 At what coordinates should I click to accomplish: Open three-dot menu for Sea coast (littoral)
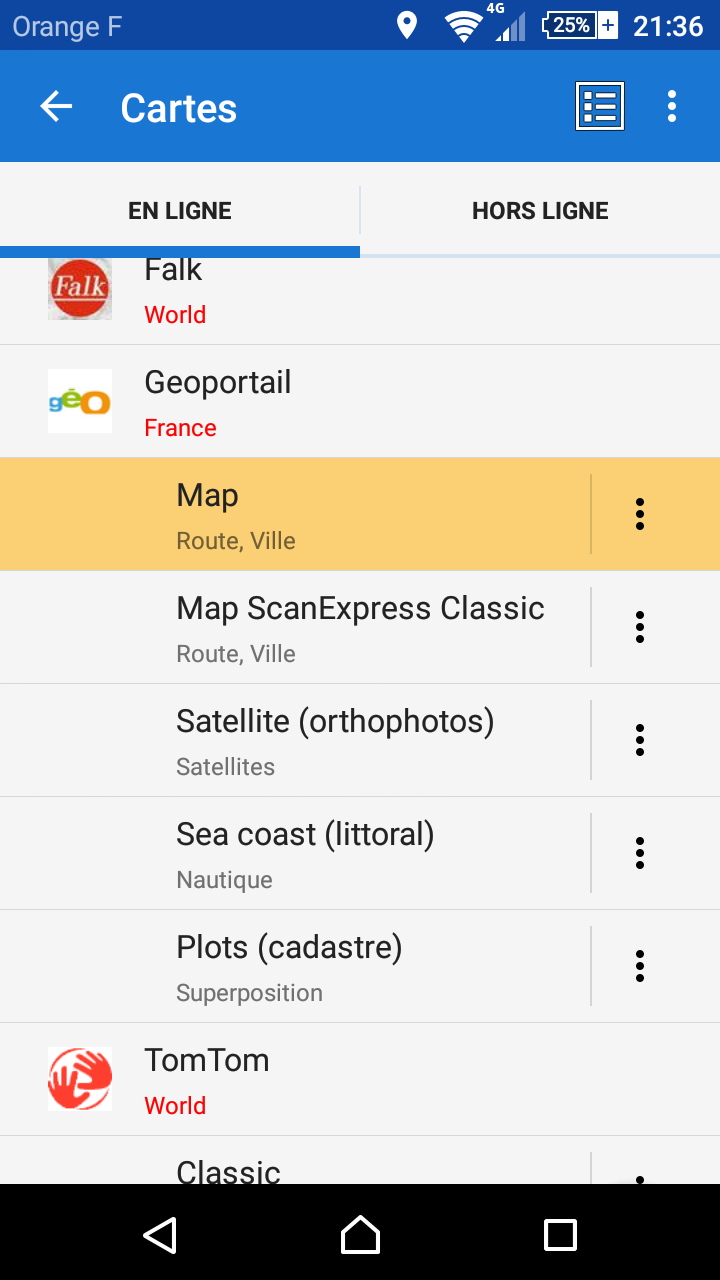coord(640,853)
